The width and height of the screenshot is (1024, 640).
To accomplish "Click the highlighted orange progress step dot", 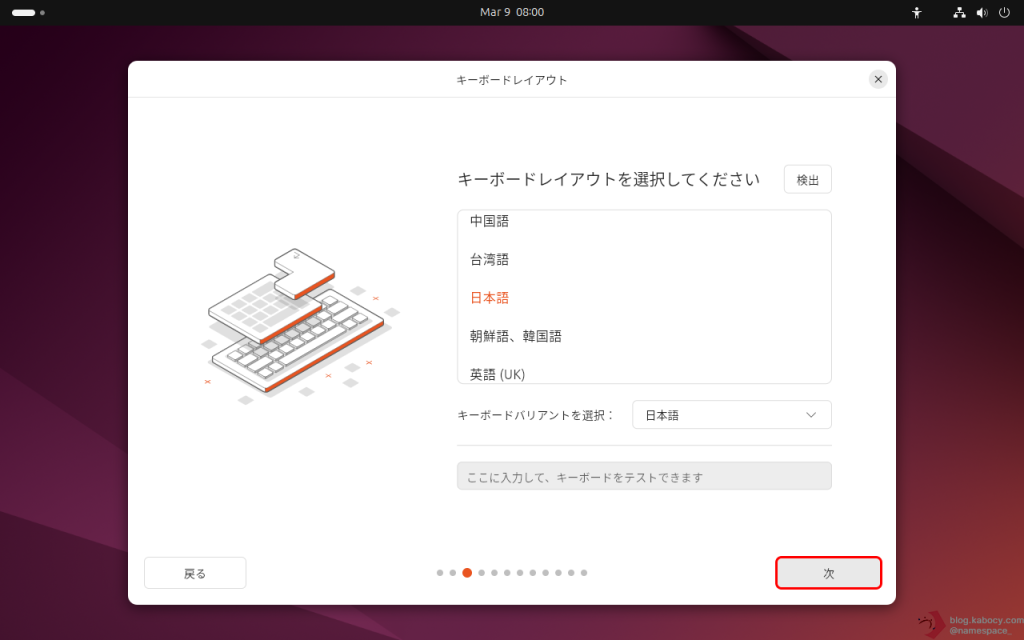I will [467, 573].
